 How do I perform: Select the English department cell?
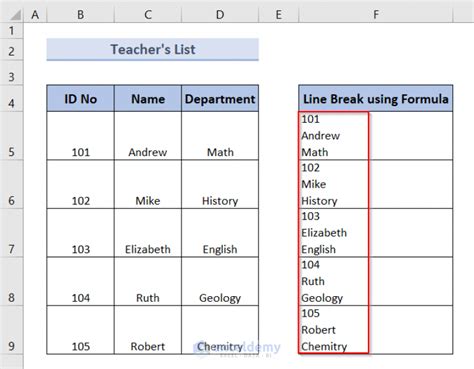click(220, 233)
